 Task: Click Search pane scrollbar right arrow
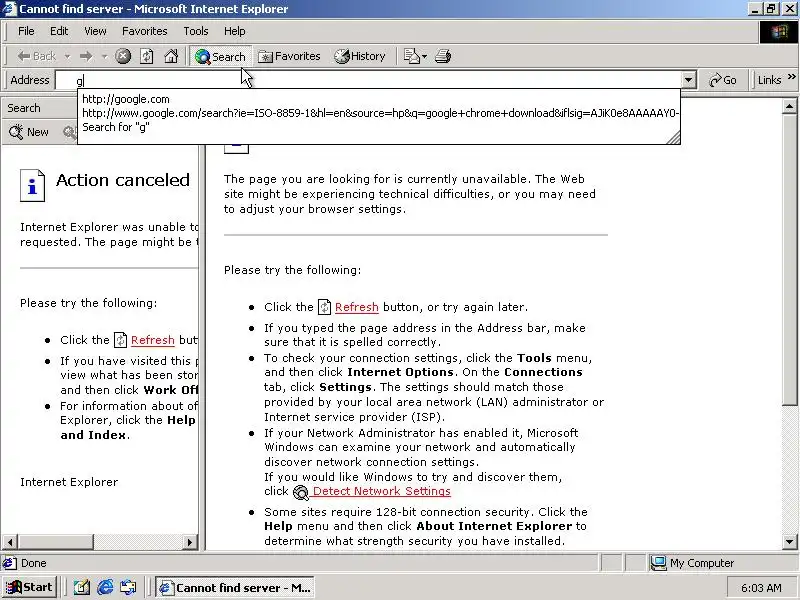(190, 542)
